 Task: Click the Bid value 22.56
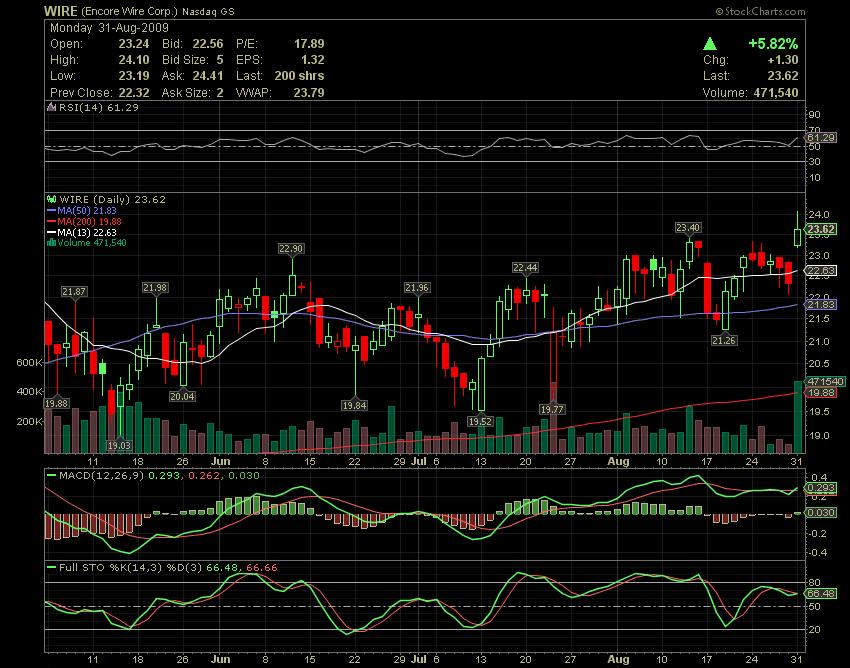tap(208, 44)
